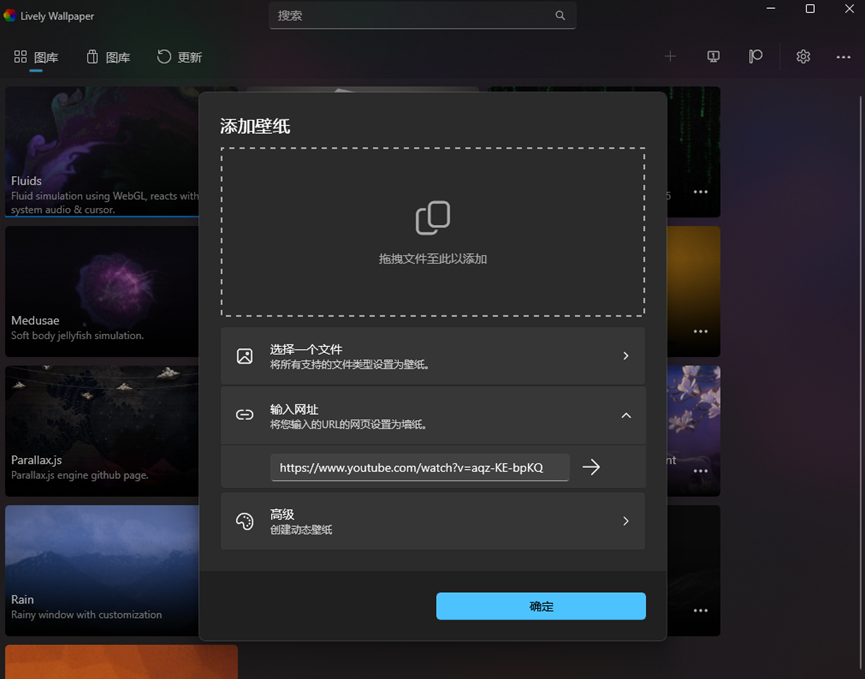Open the more options ellipsis menu
This screenshot has height=679, width=865.
844,57
